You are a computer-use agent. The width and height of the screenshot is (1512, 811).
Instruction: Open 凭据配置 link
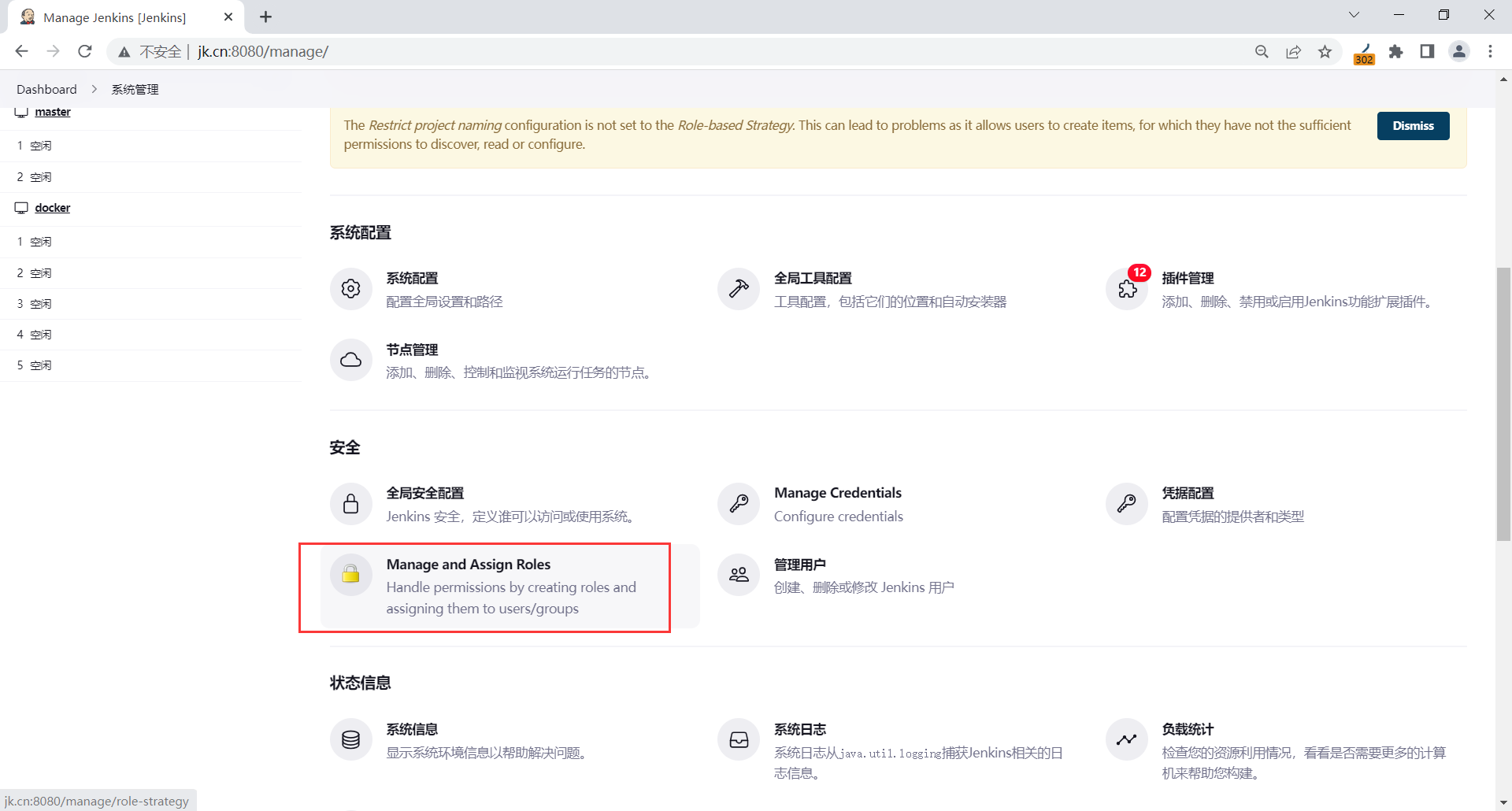point(1188,493)
